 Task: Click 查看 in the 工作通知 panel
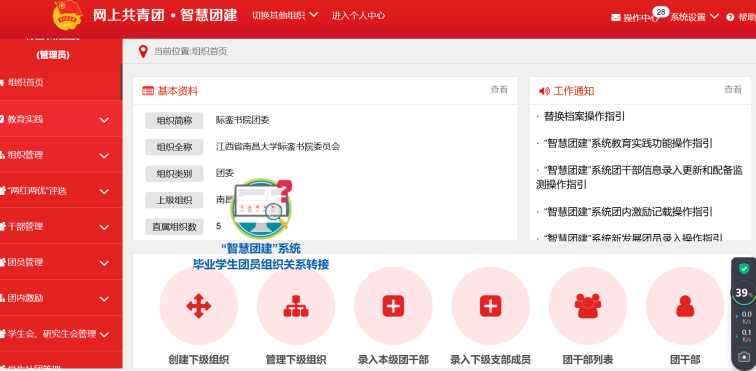732,89
